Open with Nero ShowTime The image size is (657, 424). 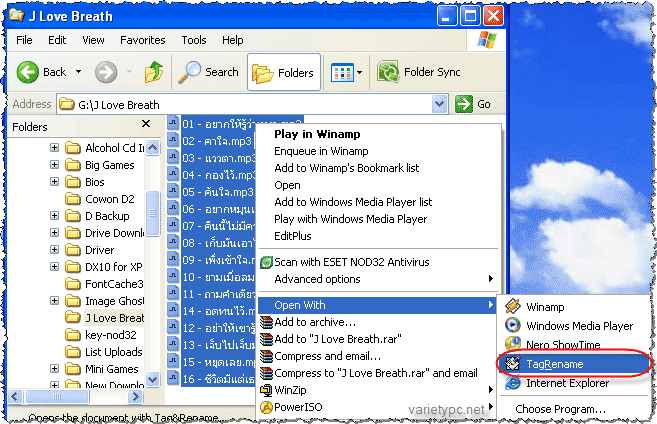575,345
